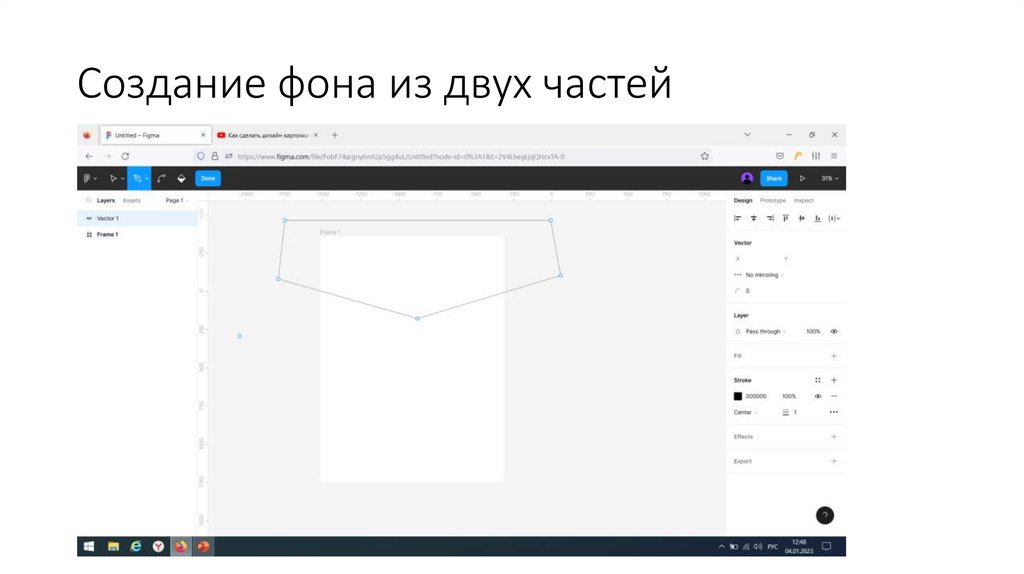
Task: Click the browser back arrow
Action: pos(89,157)
